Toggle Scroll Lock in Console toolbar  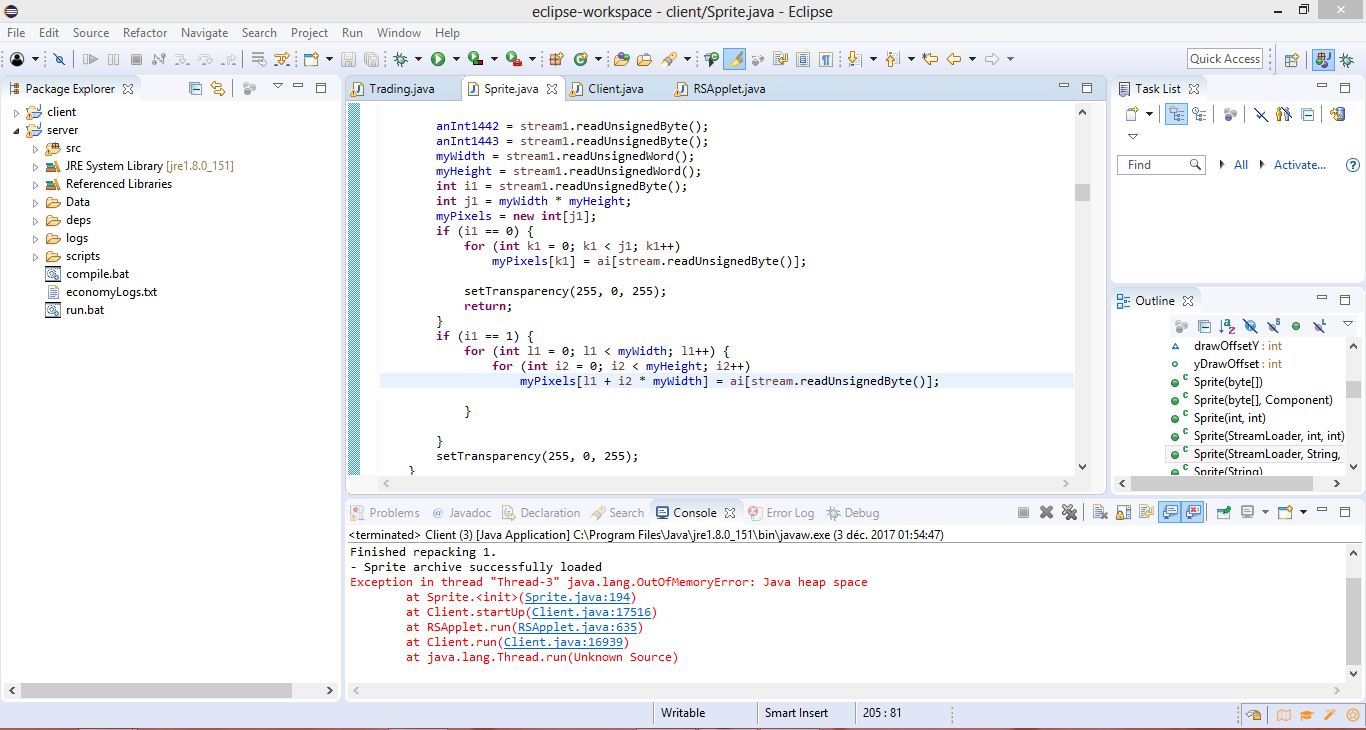coord(1122,513)
